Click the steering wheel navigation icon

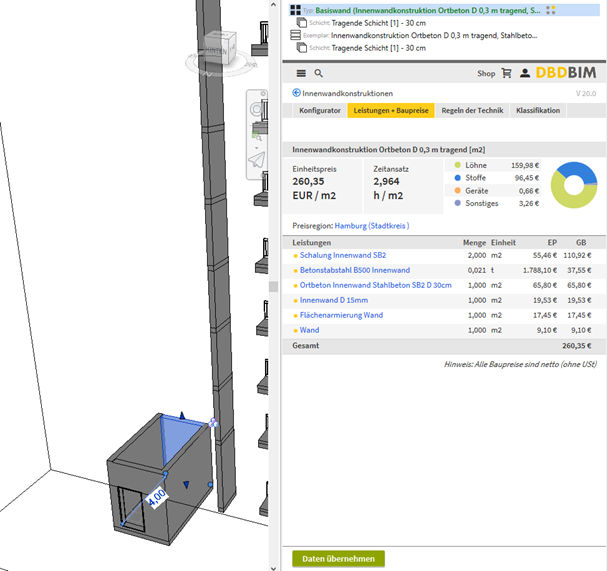pos(256,108)
